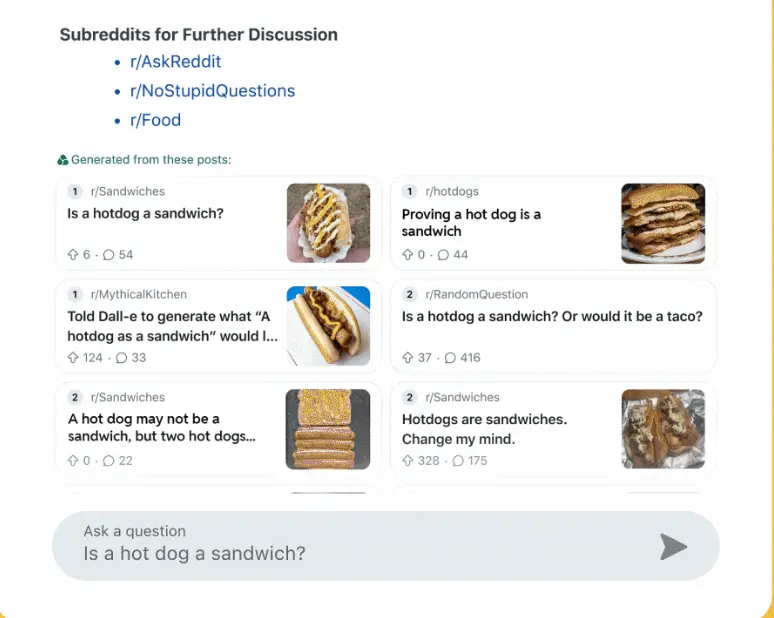774x618 pixels.
Task: Click the 'Ask a question' input field
Action: [350, 545]
